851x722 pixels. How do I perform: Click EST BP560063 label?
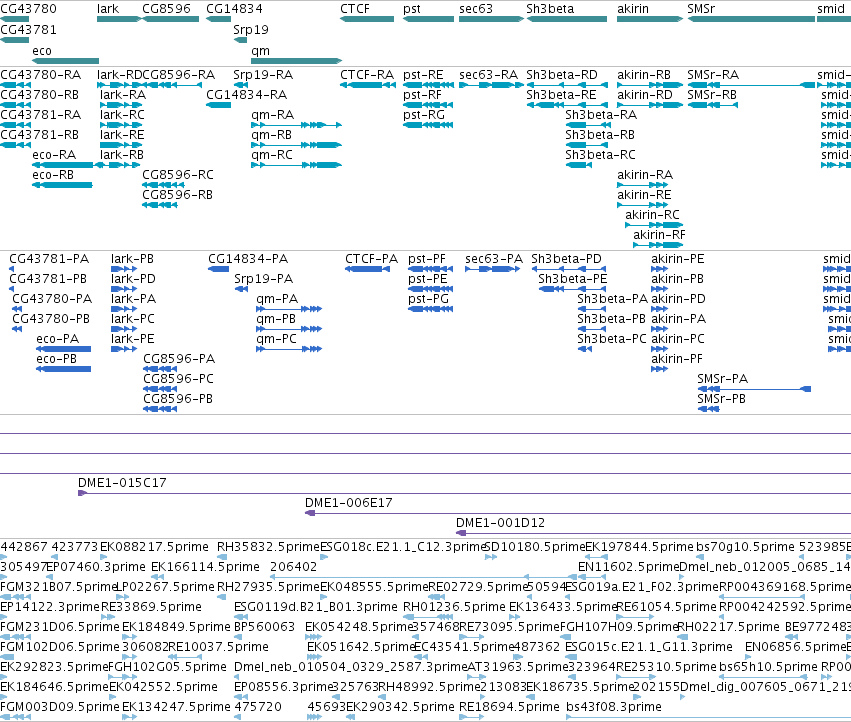point(264,627)
